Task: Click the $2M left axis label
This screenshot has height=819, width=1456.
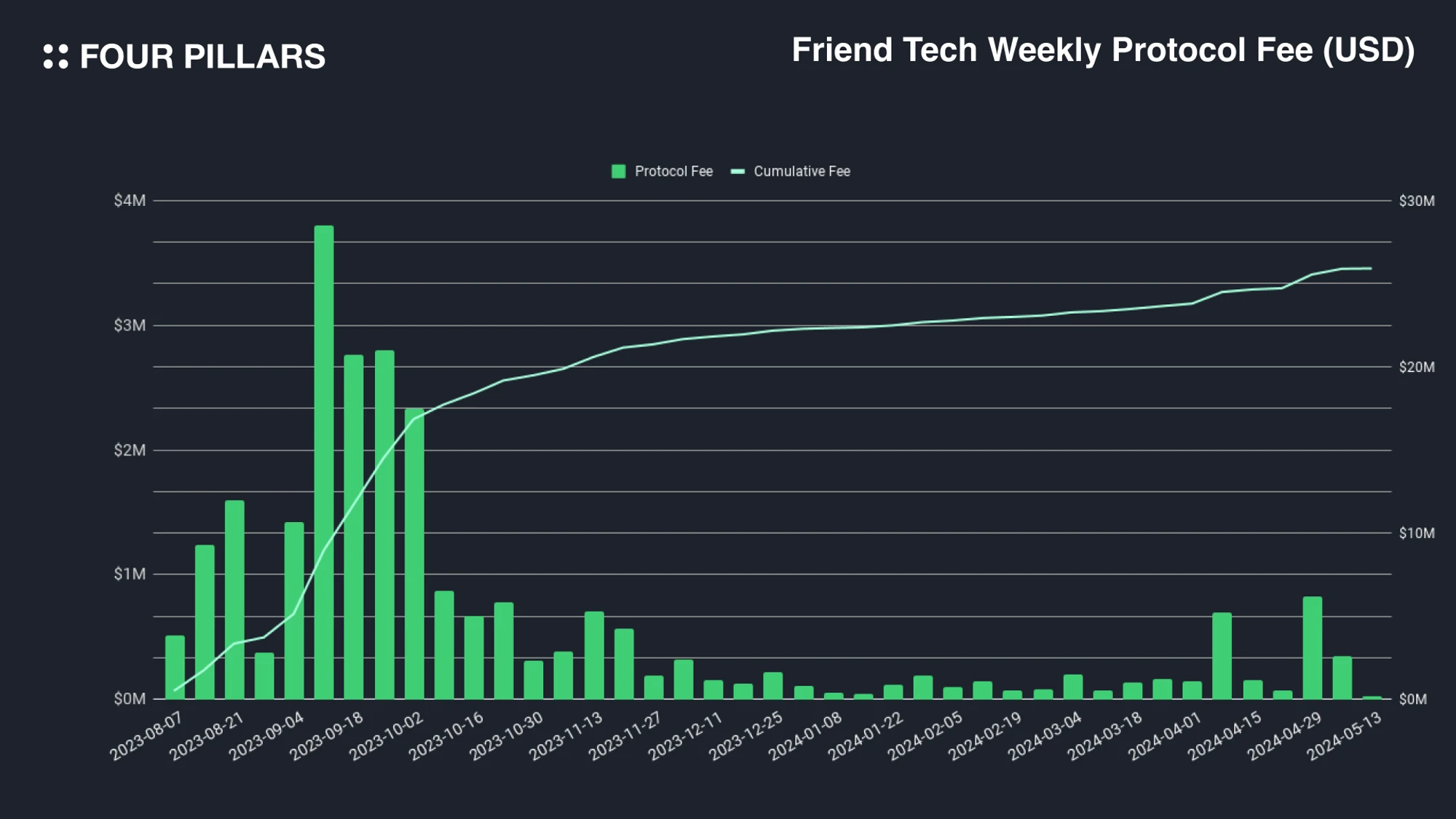Action: click(130, 450)
